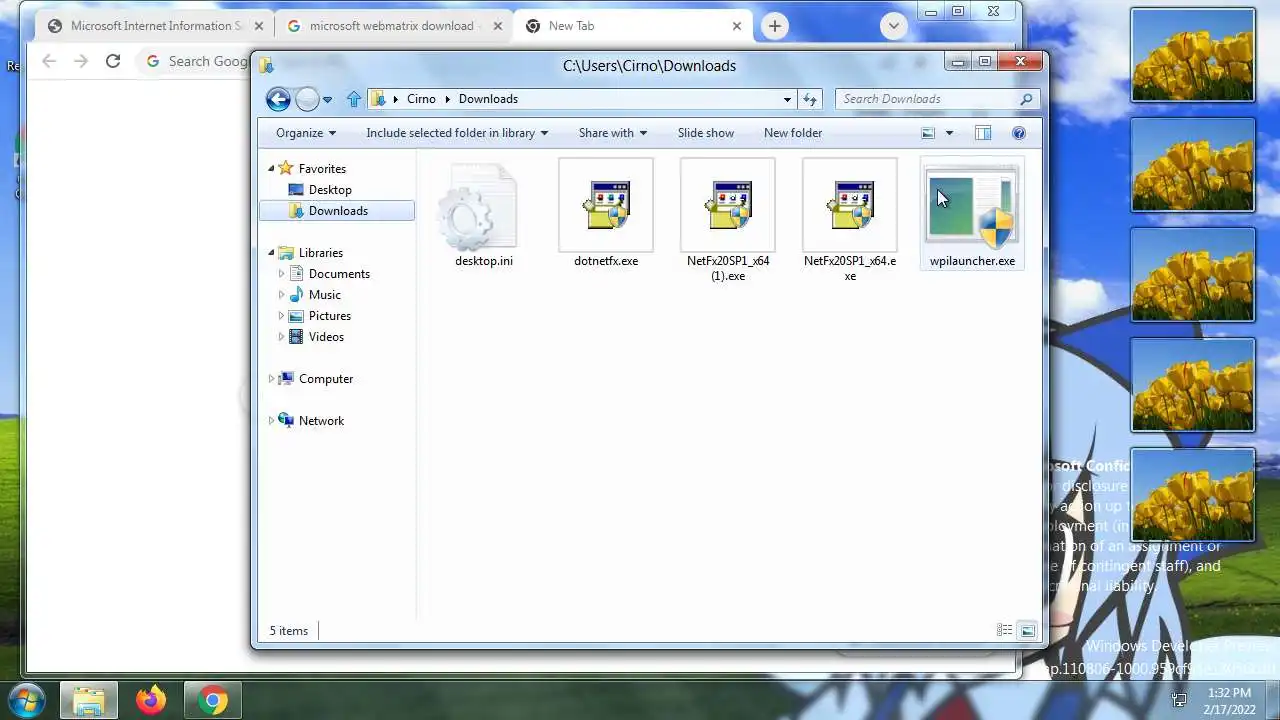The image size is (1280, 720).
Task: Click the NetFx20SP1_x64.exe file name
Action: pyautogui.click(x=850, y=268)
